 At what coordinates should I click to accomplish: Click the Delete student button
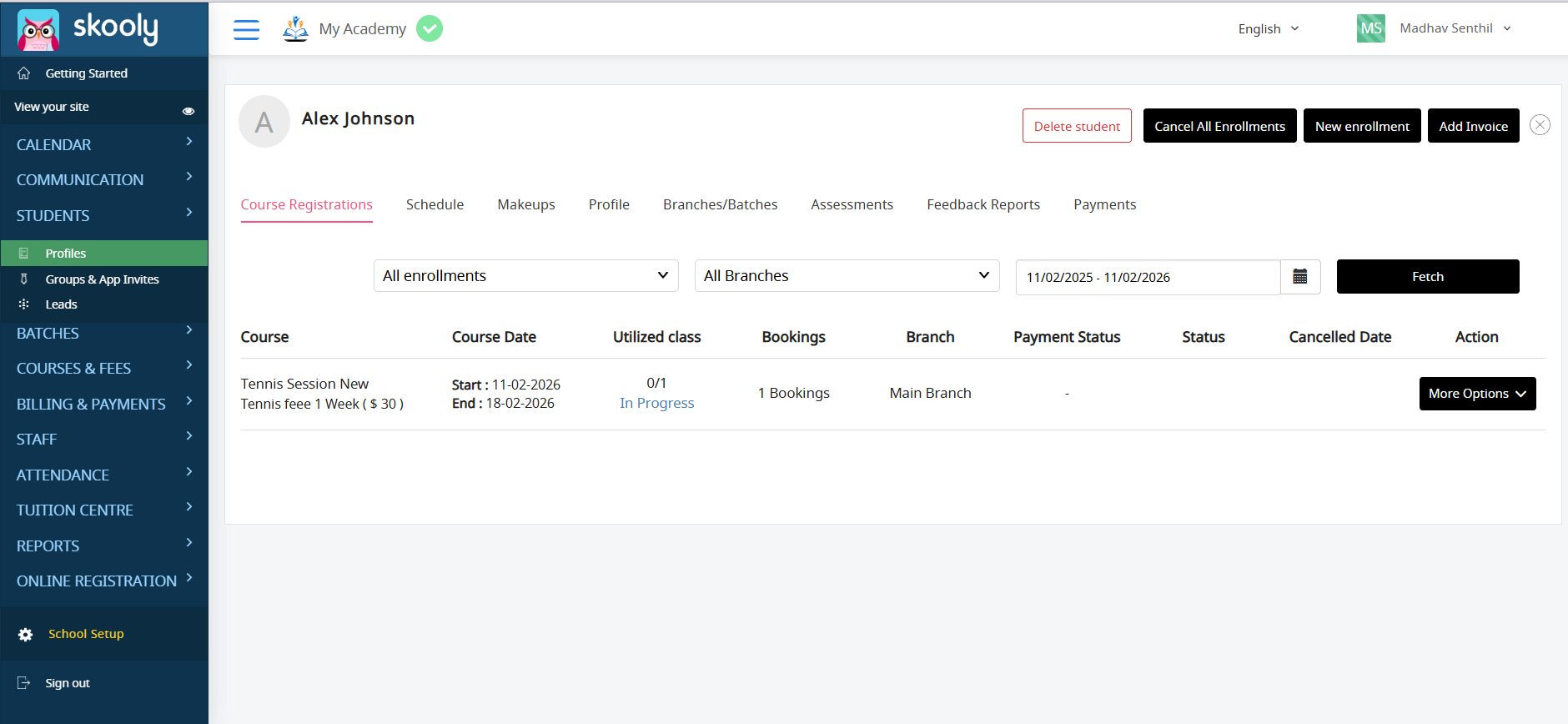[x=1077, y=126]
